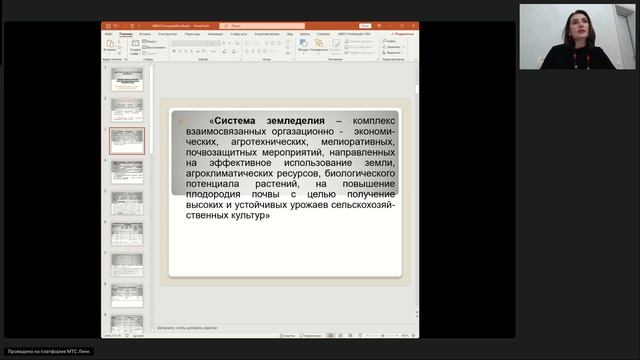Open Reading view from status bar
640x360 pixels.
tap(350, 336)
